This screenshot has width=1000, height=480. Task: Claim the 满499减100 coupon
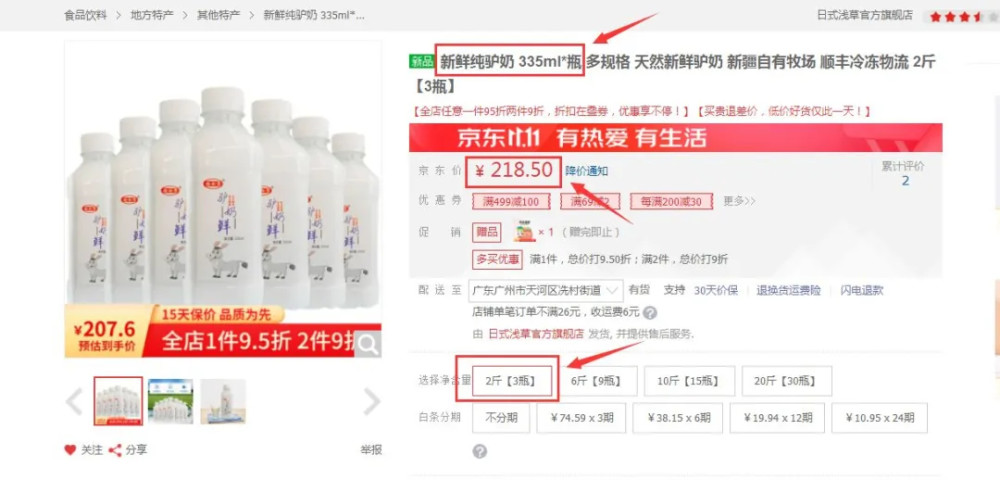[511, 202]
